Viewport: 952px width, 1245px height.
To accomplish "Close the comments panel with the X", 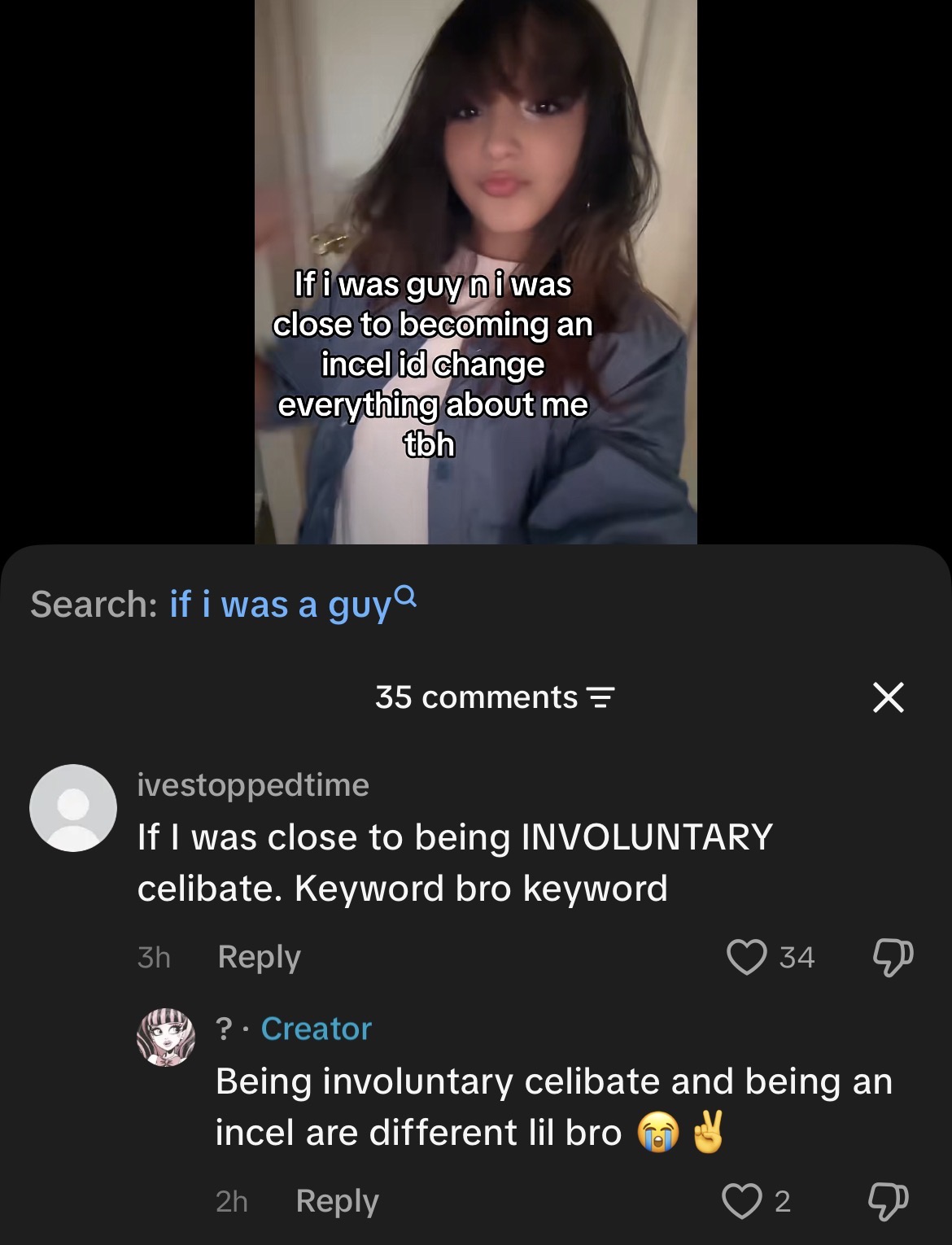I will tap(888, 697).
